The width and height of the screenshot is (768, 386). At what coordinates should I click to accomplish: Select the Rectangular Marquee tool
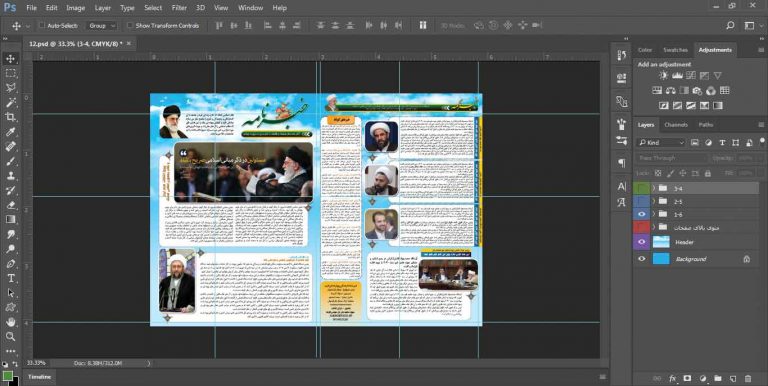pos(10,73)
